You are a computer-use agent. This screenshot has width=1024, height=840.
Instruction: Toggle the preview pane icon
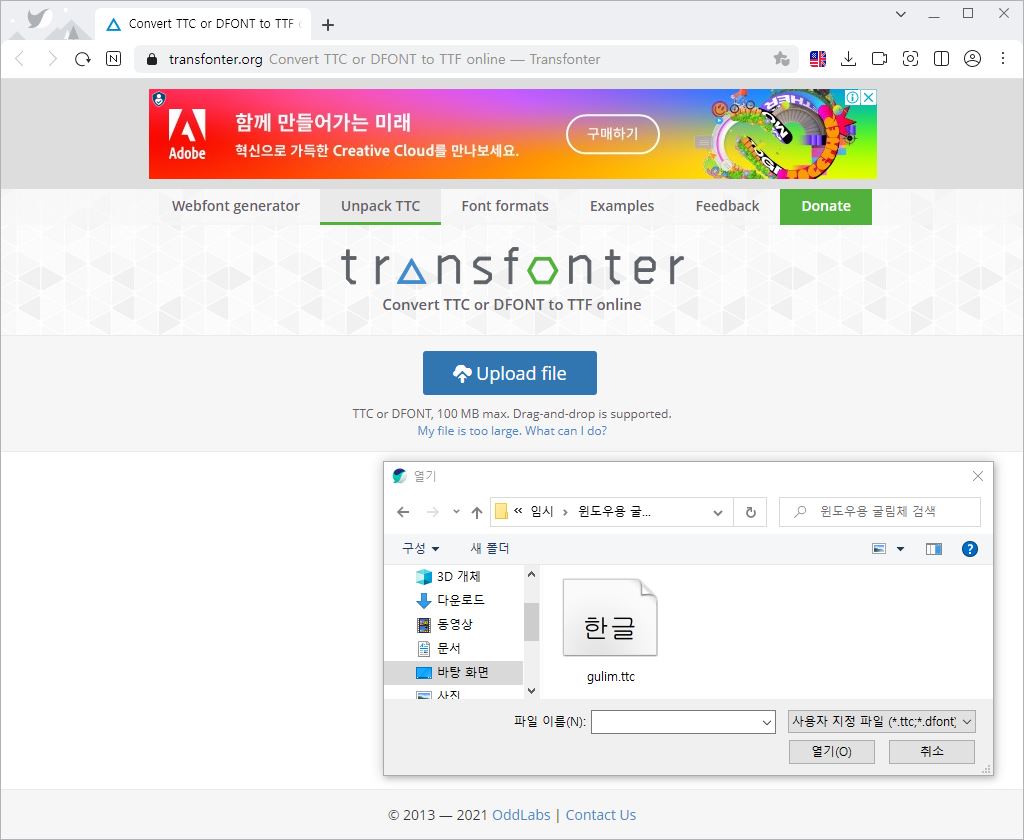[934, 549]
